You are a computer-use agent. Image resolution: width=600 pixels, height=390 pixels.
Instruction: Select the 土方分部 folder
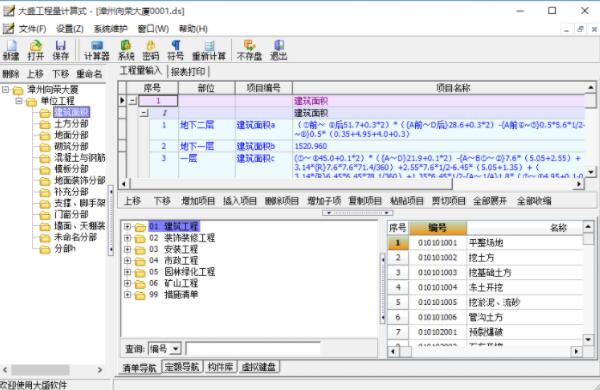tap(71, 124)
